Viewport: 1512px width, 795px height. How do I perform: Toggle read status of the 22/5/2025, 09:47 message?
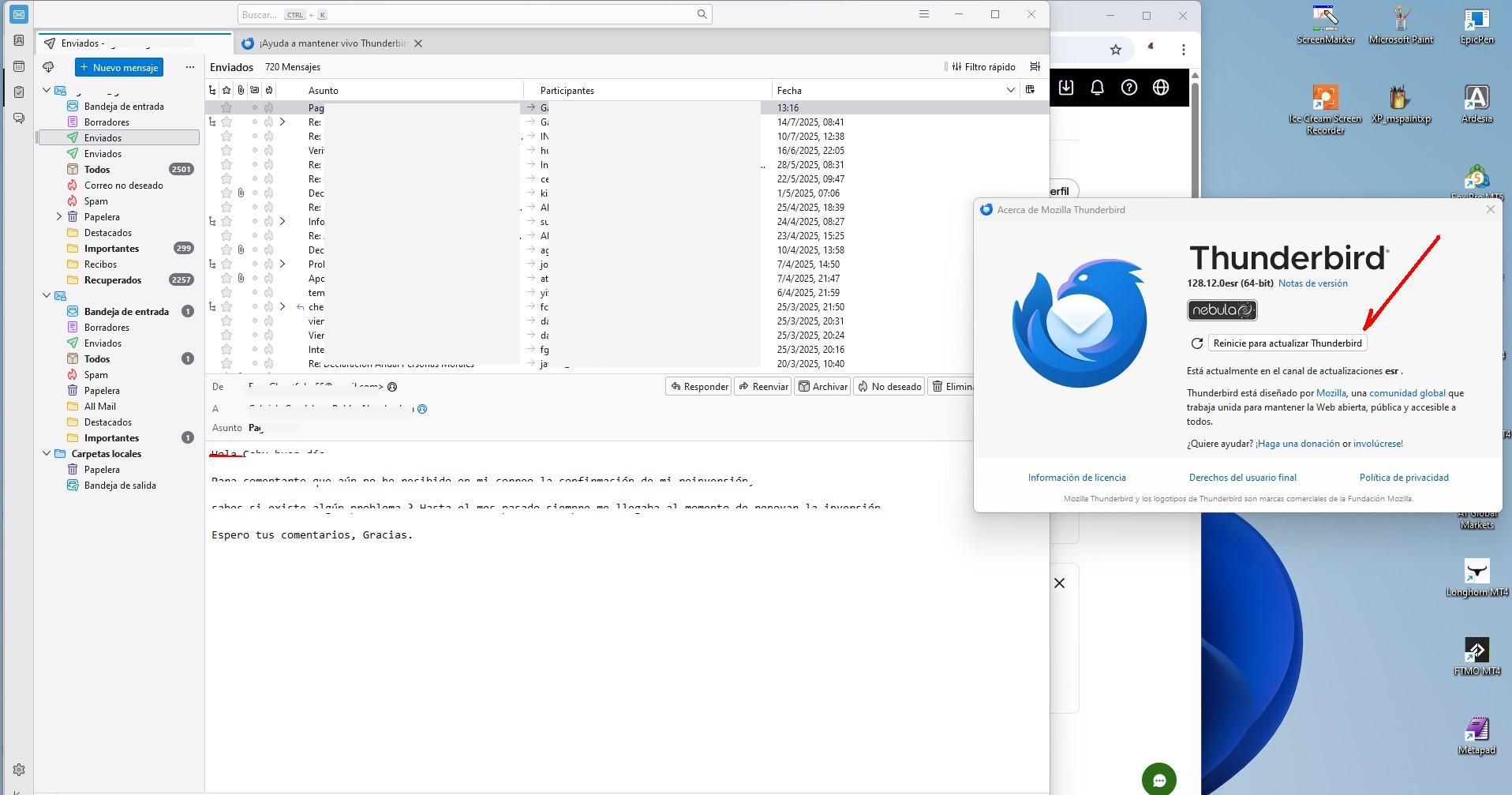[x=254, y=179]
